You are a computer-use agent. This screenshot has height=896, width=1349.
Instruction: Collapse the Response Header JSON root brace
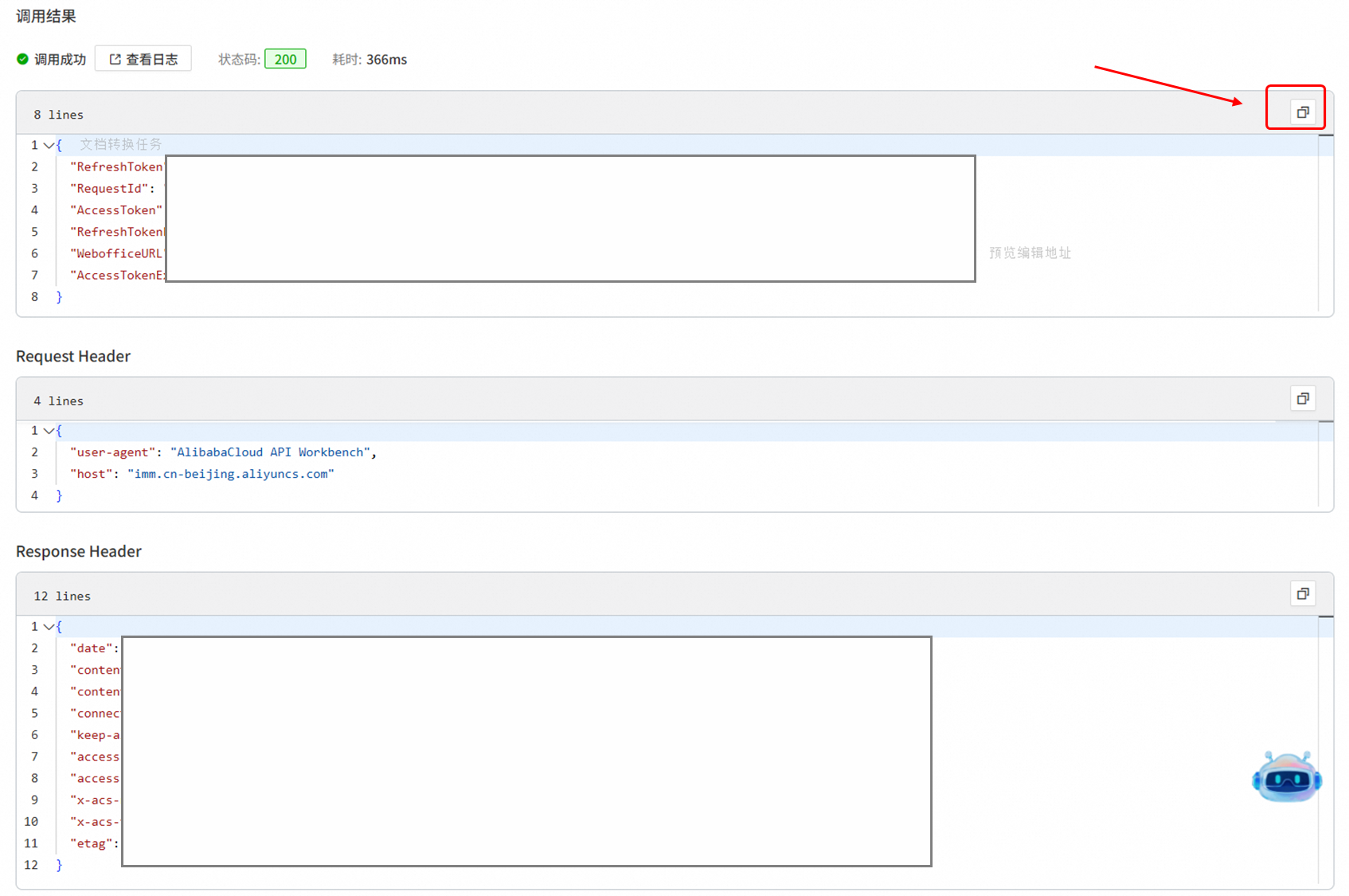pyautogui.click(x=49, y=627)
